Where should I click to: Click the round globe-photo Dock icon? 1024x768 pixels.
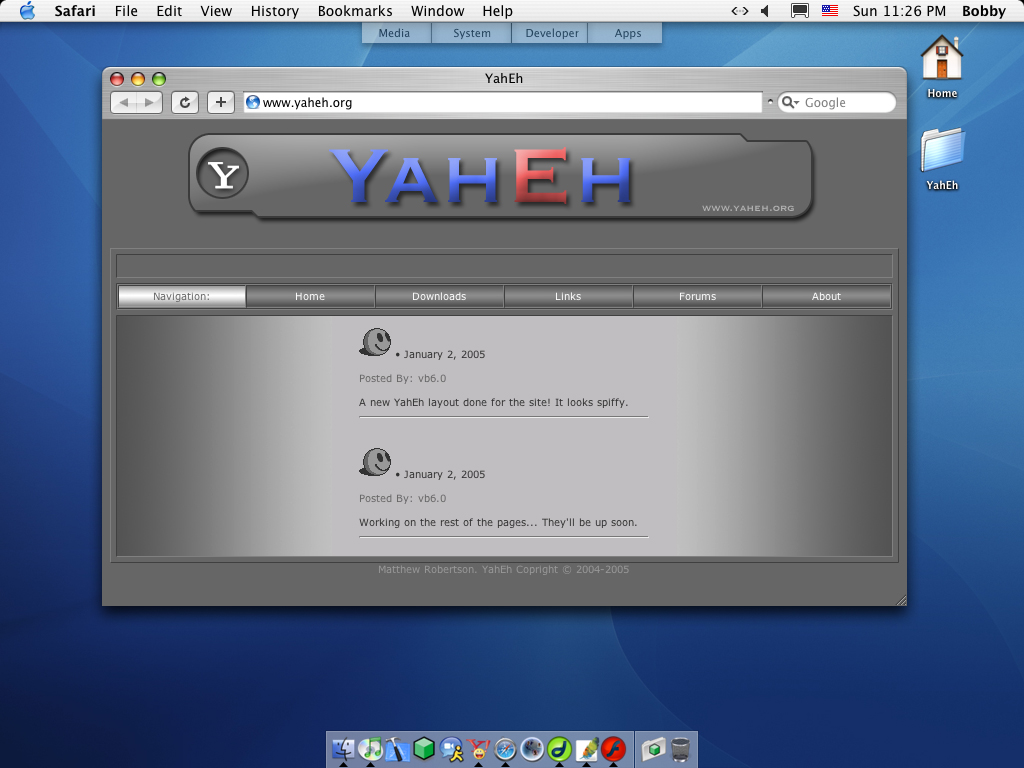click(532, 748)
